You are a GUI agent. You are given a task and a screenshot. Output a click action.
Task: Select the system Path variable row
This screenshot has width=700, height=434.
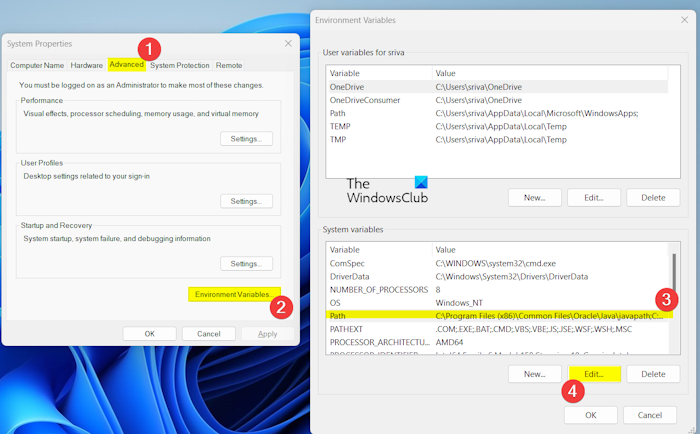(x=497, y=316)
